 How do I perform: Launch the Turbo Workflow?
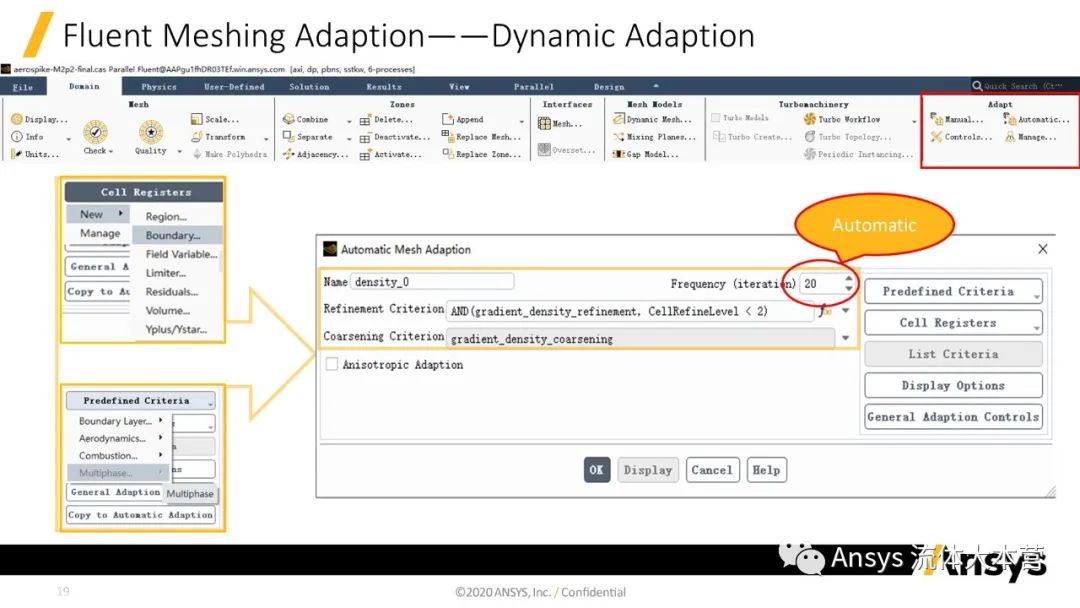pyautogui.click(x=842, y=119)
